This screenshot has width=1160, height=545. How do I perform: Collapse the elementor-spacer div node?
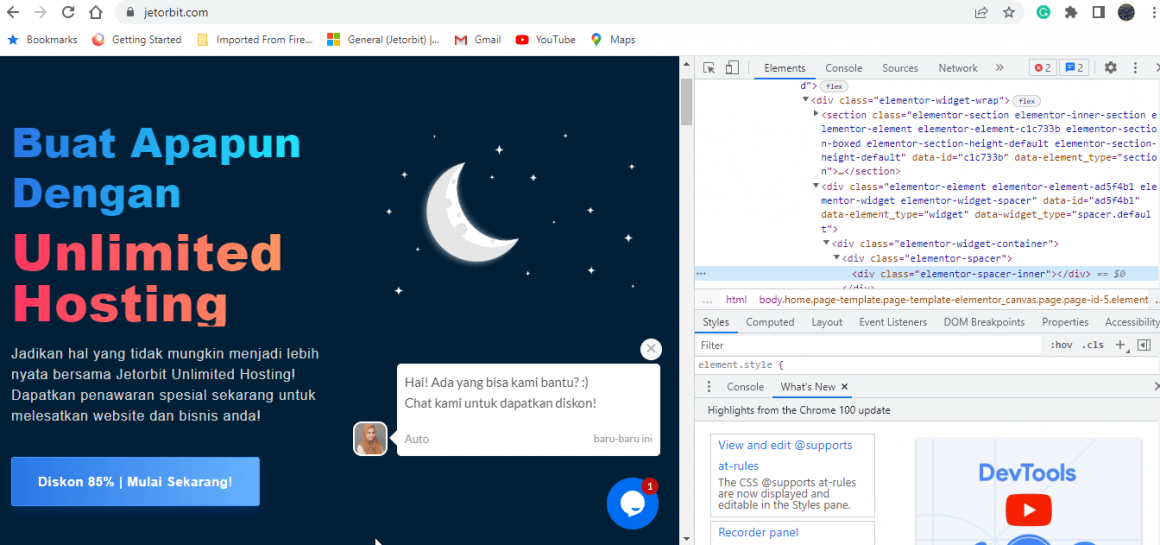[837, 259]
